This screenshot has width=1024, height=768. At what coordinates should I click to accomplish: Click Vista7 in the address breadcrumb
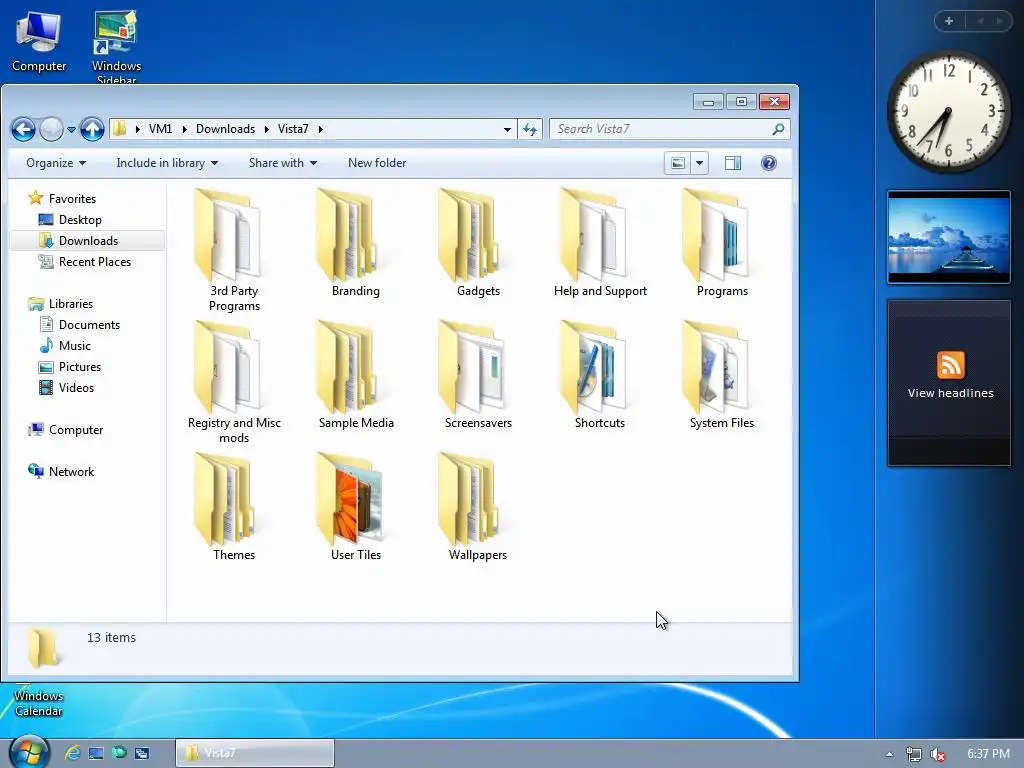point(293,129)
